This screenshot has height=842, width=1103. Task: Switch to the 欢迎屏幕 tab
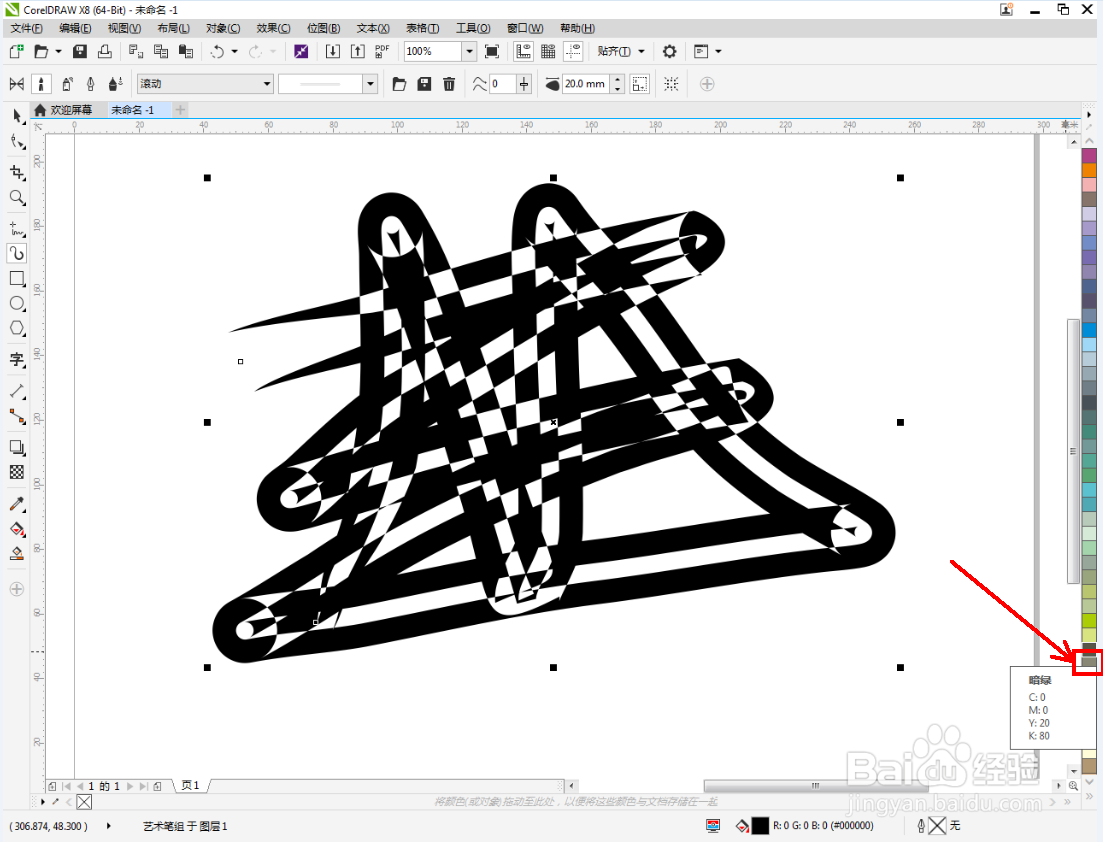tap(63, 110)
